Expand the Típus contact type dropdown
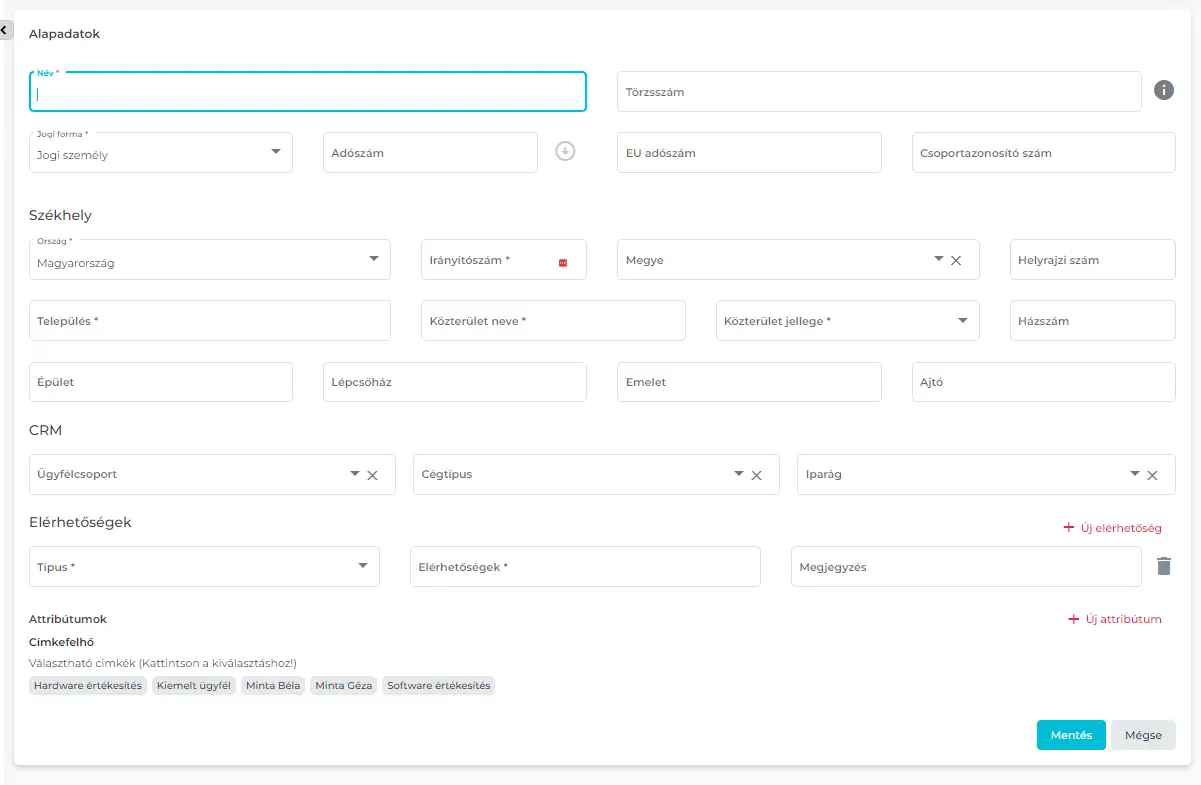1201x785 pixels. [362, 566]
